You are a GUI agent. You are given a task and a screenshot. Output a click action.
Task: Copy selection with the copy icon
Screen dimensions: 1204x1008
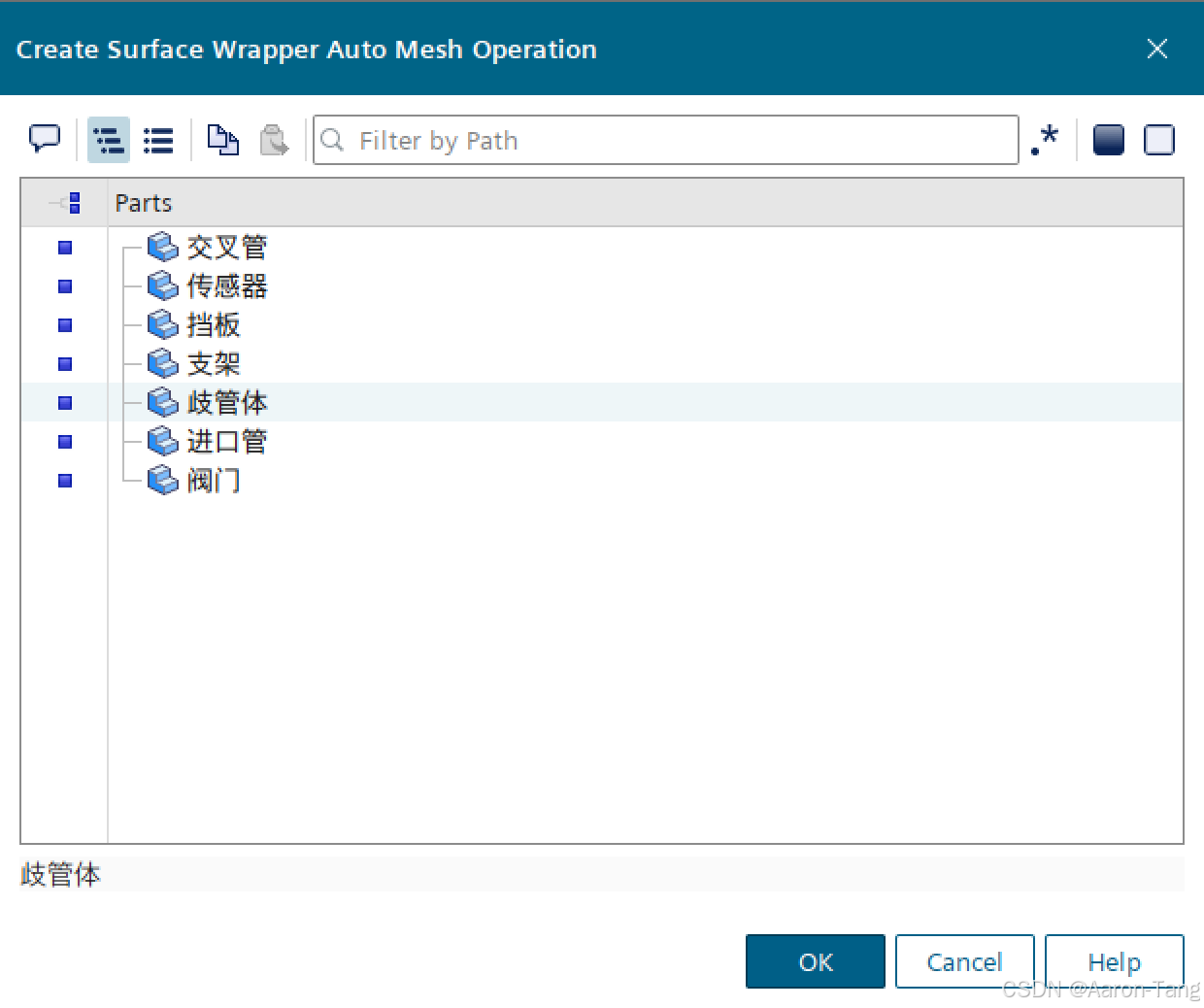223,140
